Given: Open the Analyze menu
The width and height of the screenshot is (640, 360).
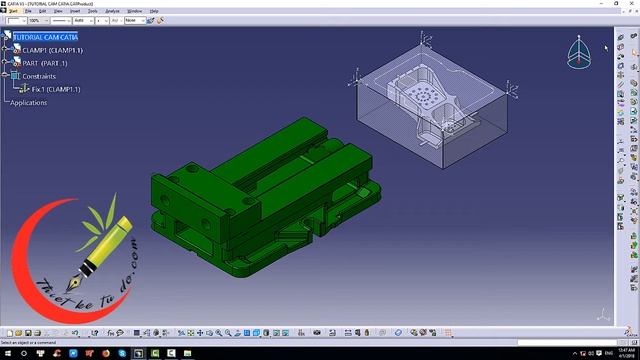Looking at the screenshot, I should 112,11.
